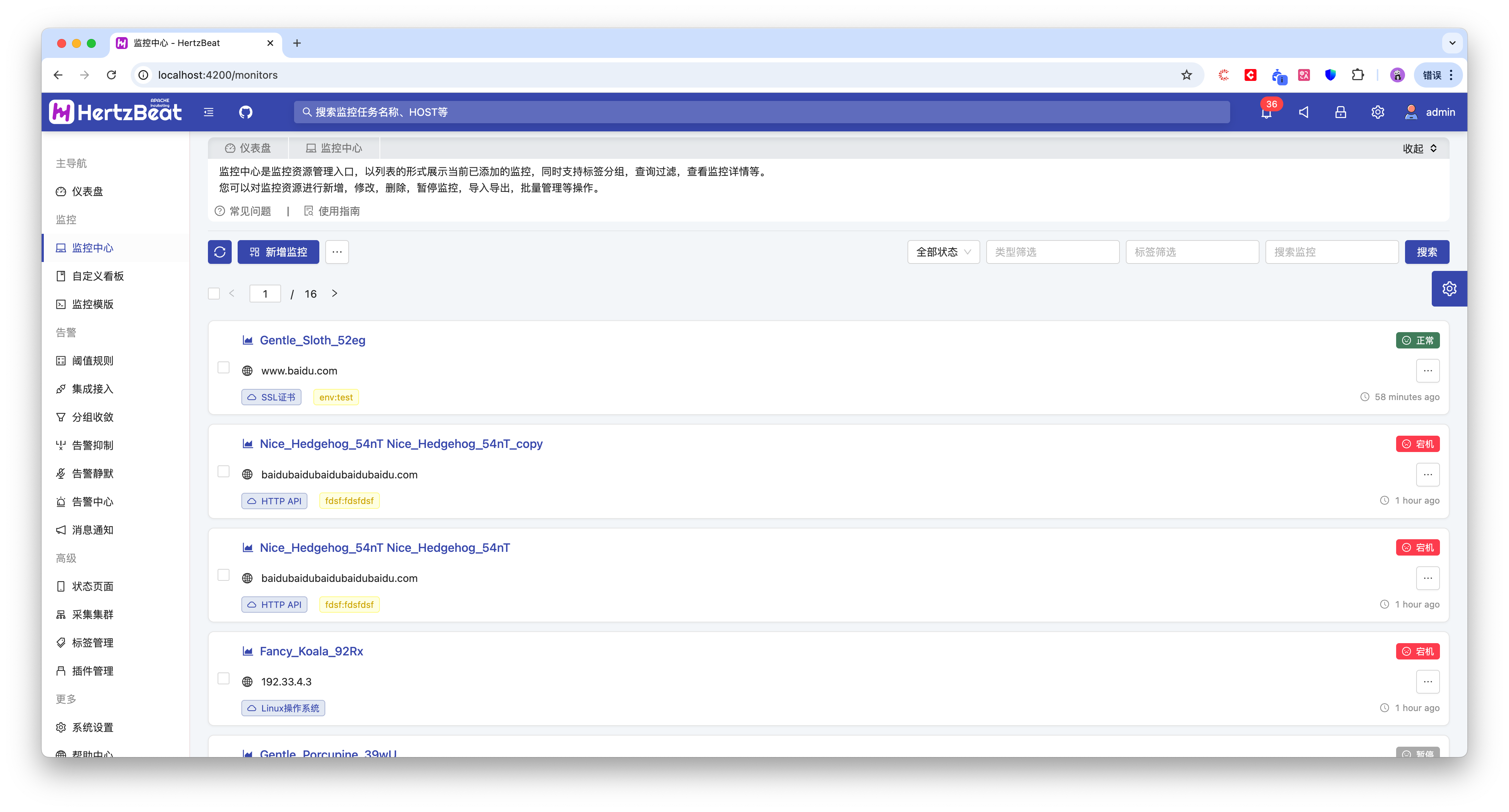Check the Gentle_Sloth_52eg monitor checkbox

pos(223,368)
